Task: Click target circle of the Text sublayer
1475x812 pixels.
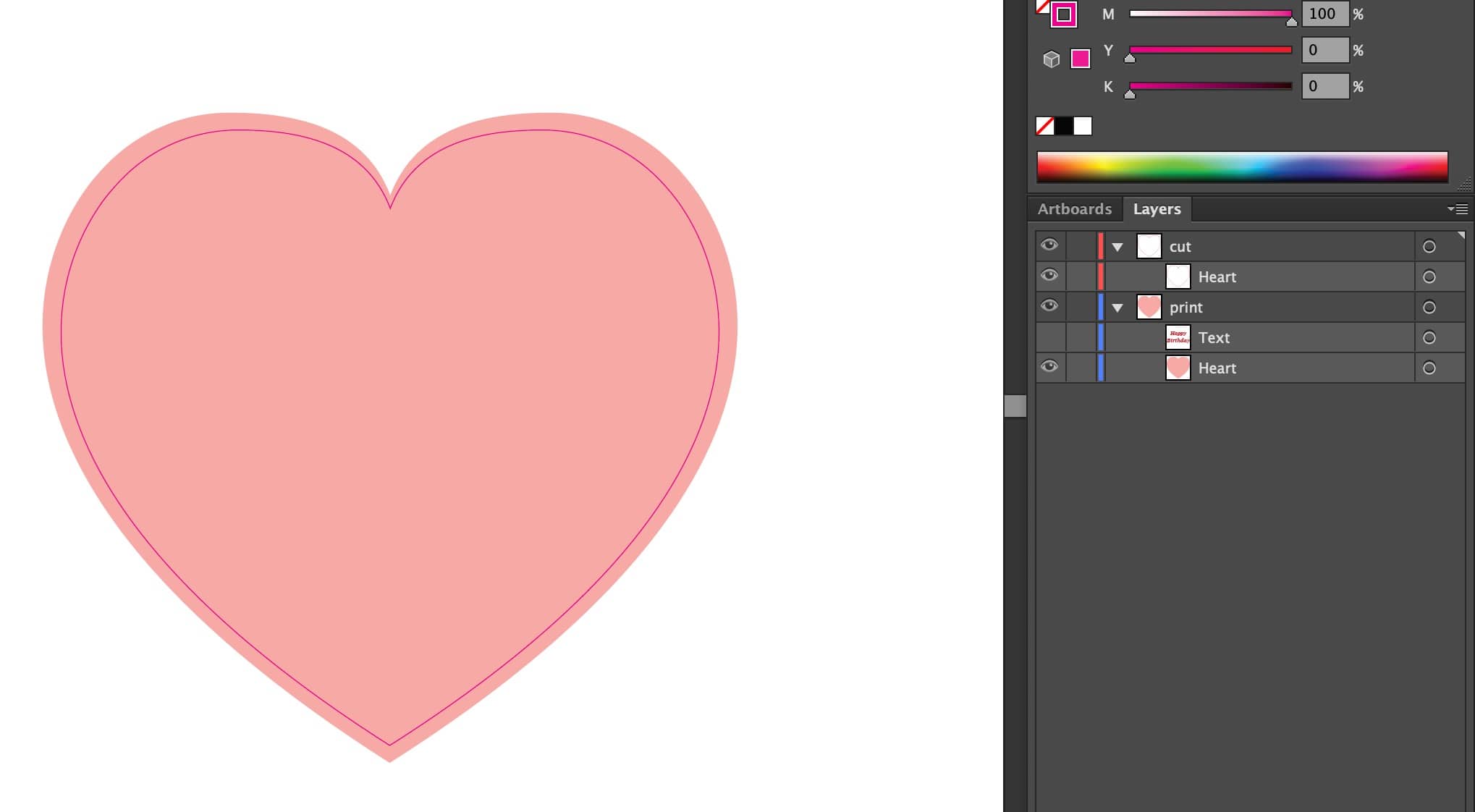Action: [x=1429, y=338]
